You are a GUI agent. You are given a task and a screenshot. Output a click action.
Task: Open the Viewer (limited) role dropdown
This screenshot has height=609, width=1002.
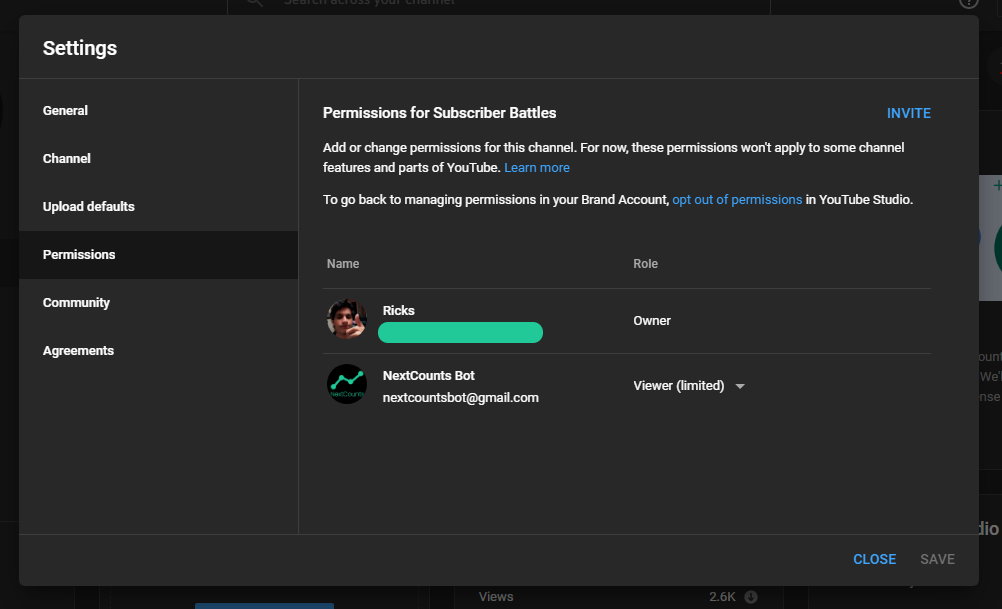pyautogui.click(x=689, y=385)
